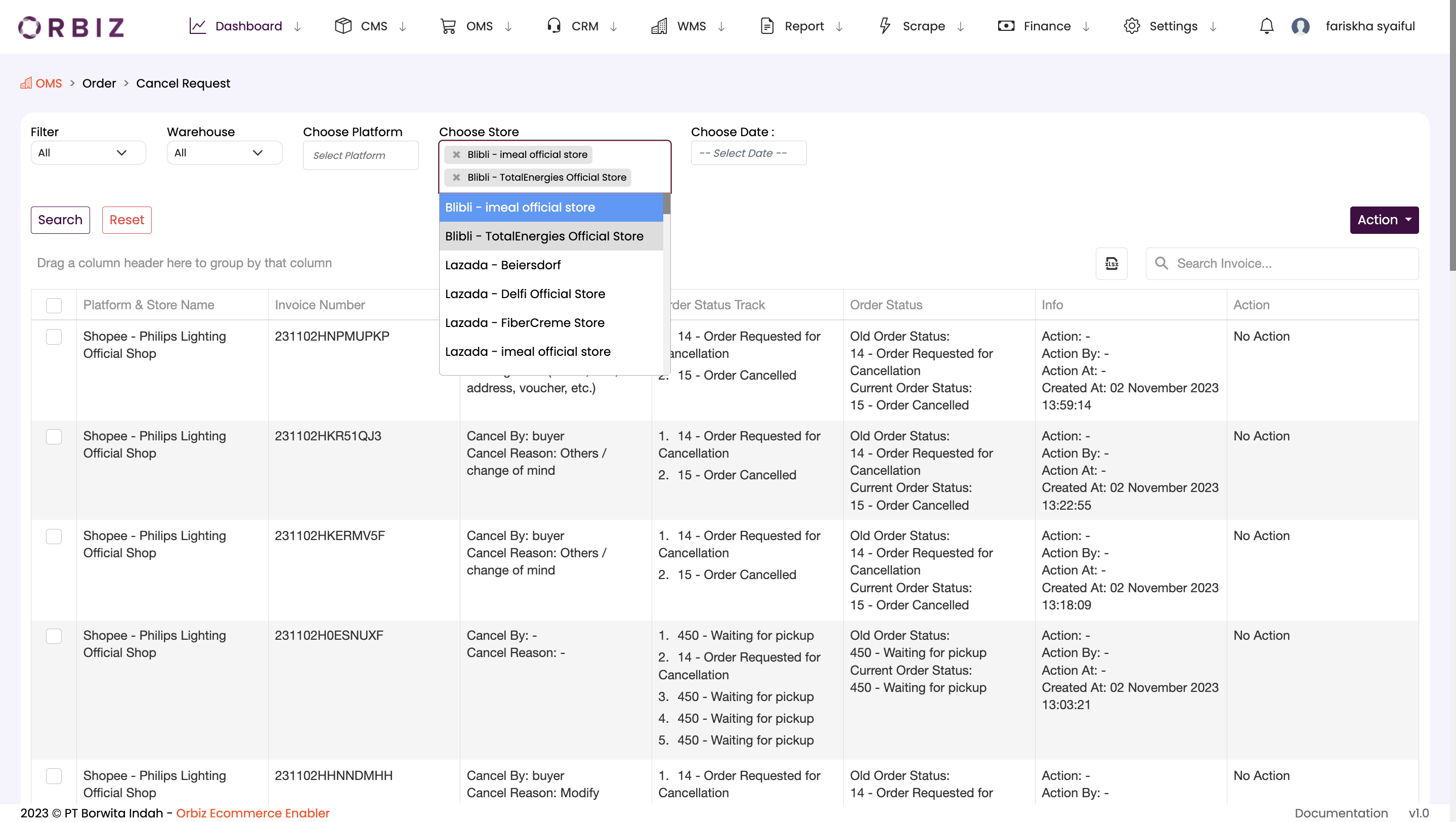The height and width of the screenshot is (822, 1456).
Task: Click the OMS breadcrumb home icon
Action: [x=26, y=83]
